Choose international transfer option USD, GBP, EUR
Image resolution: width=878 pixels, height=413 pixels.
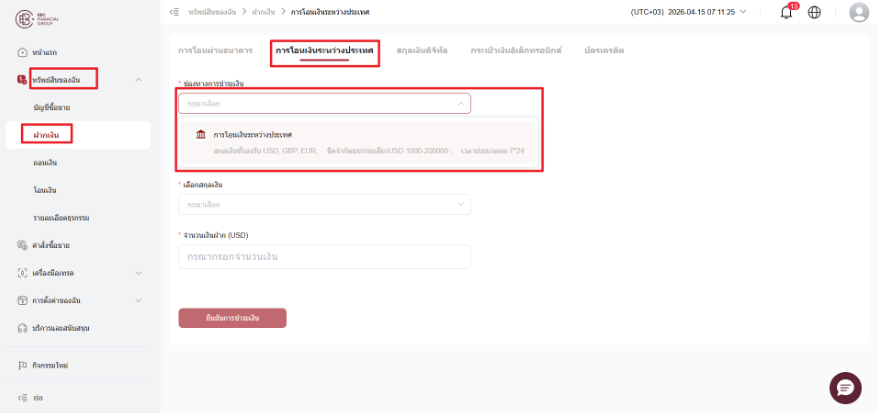(x=358, y=143)
